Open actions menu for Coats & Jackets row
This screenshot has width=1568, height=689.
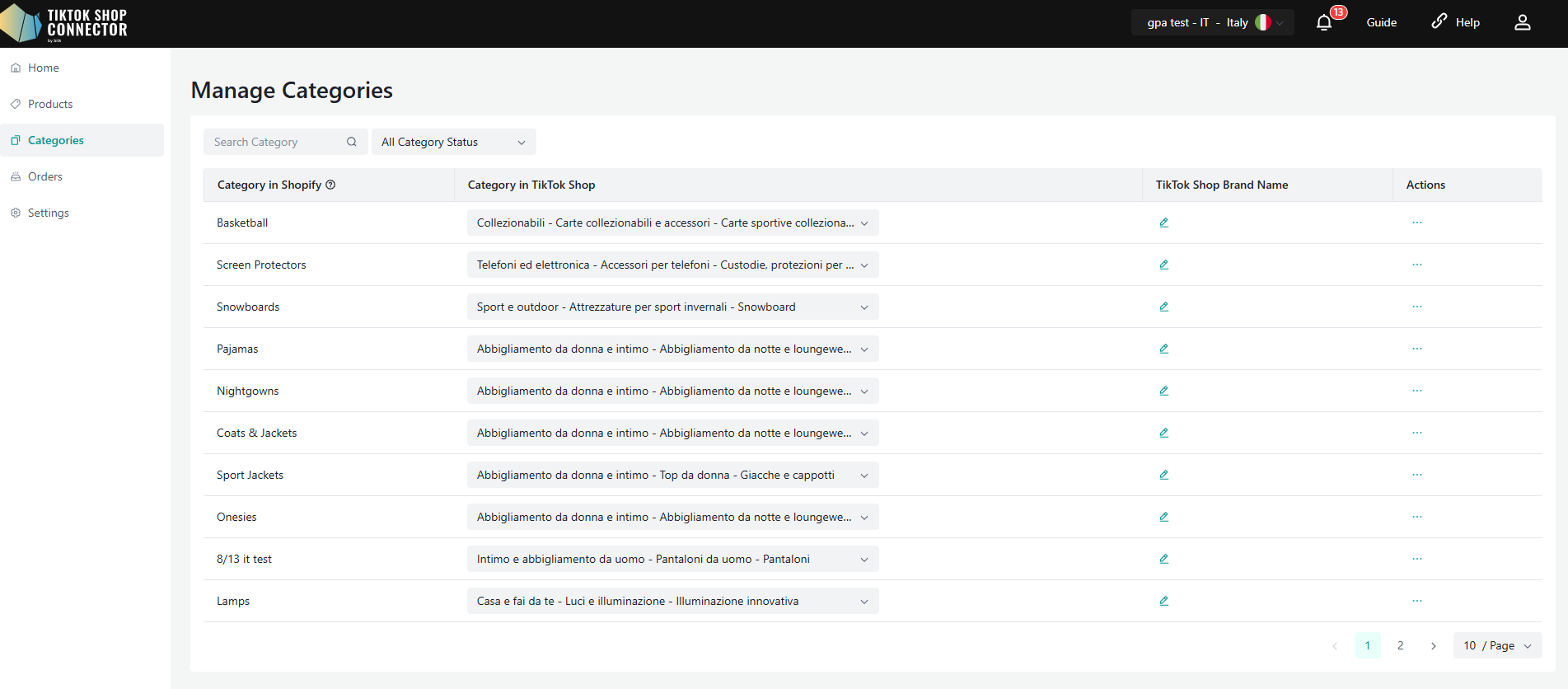[1417, 433]
